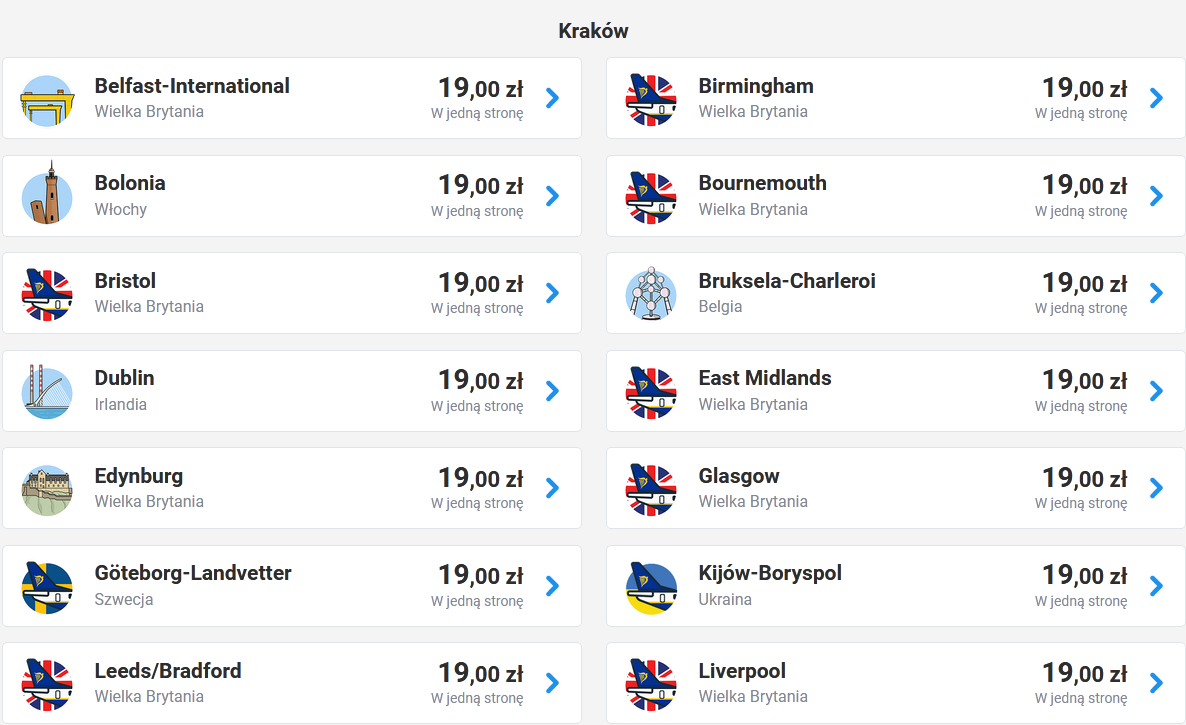The image size is (1186, 725).
Task: Select the Liverpool destination name
Action: coord(742,671)
